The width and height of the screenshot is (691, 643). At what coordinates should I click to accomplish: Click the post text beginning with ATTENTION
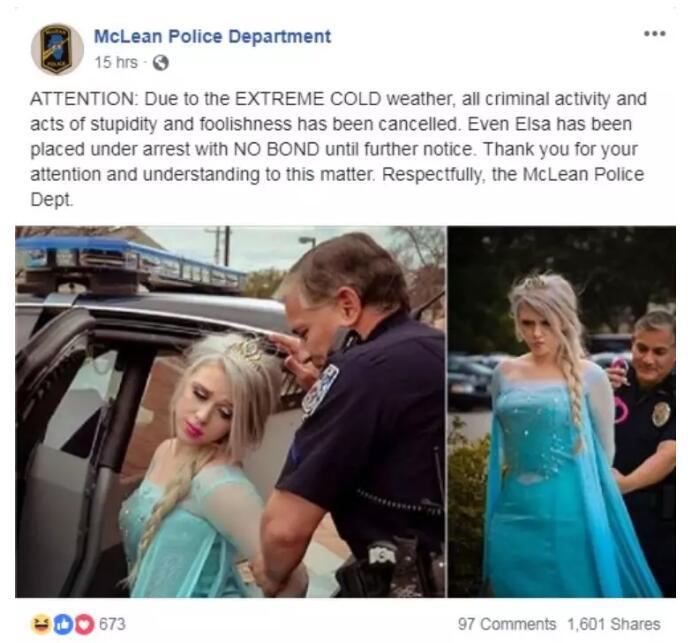338,149
